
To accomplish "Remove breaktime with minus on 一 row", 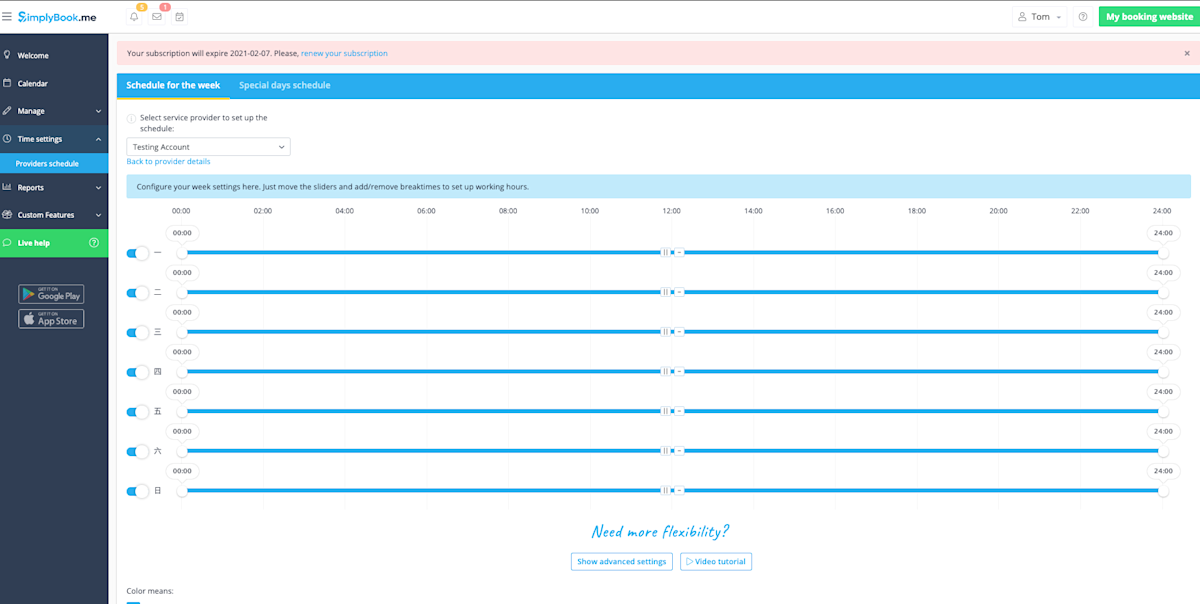I will tap(679, 252).
